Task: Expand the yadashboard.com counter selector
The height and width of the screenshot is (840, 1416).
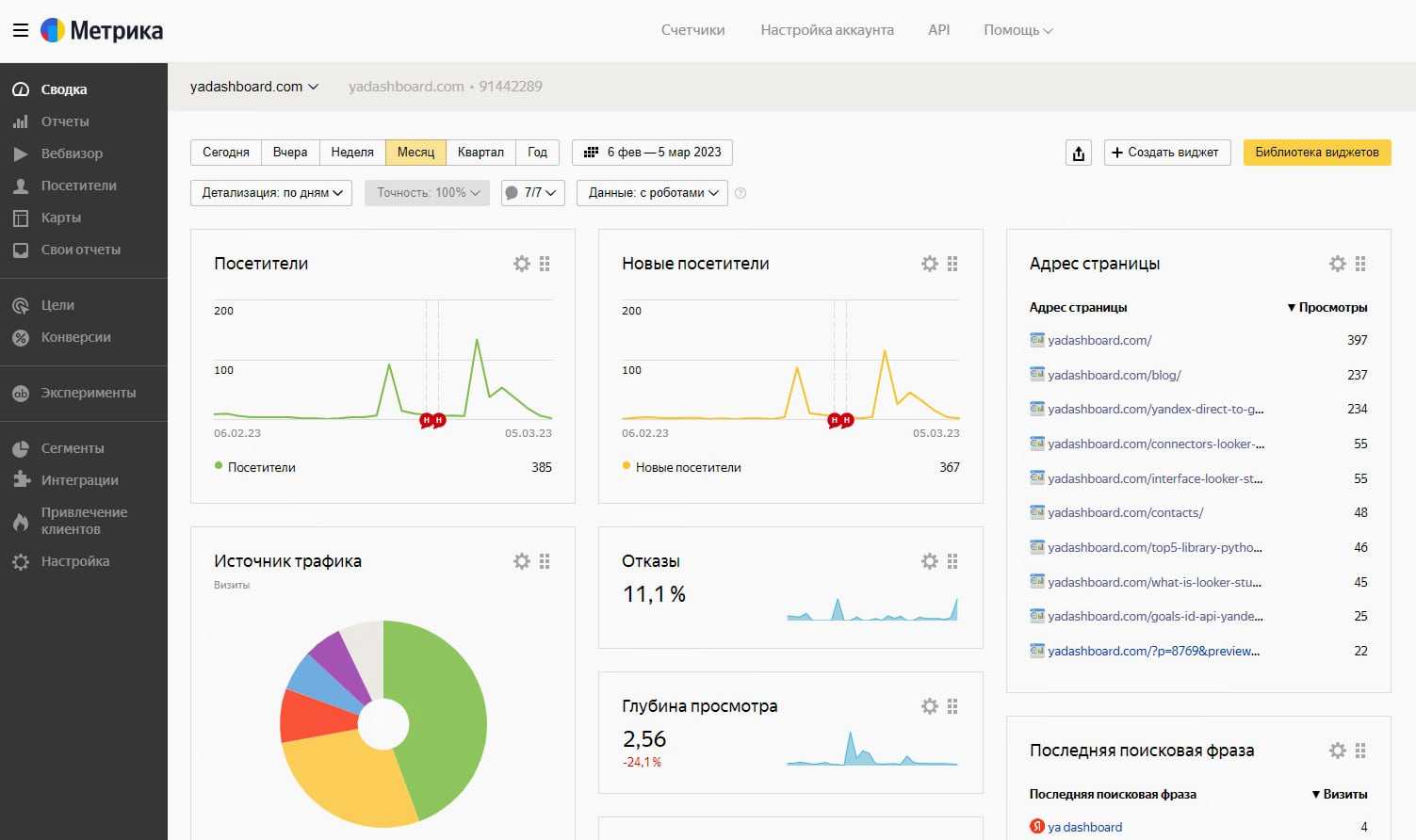Action: pyautogui.click(x=254, y=87)
